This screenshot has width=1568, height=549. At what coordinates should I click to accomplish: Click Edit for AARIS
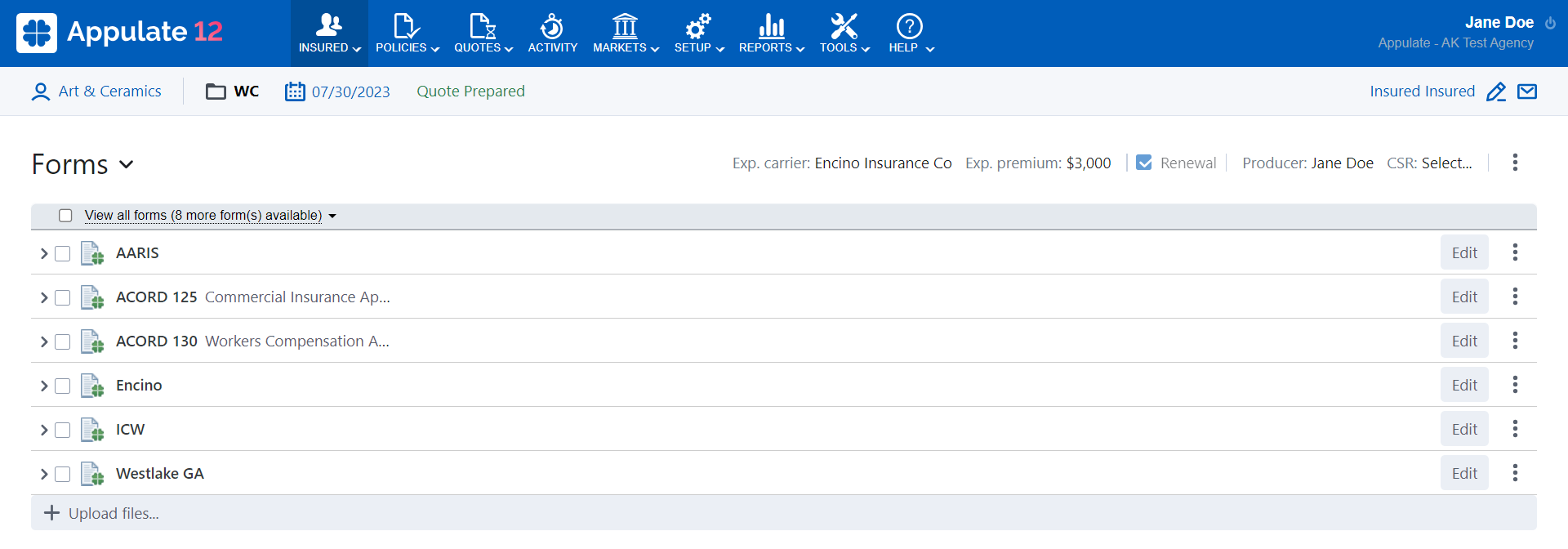[1464, 252]
